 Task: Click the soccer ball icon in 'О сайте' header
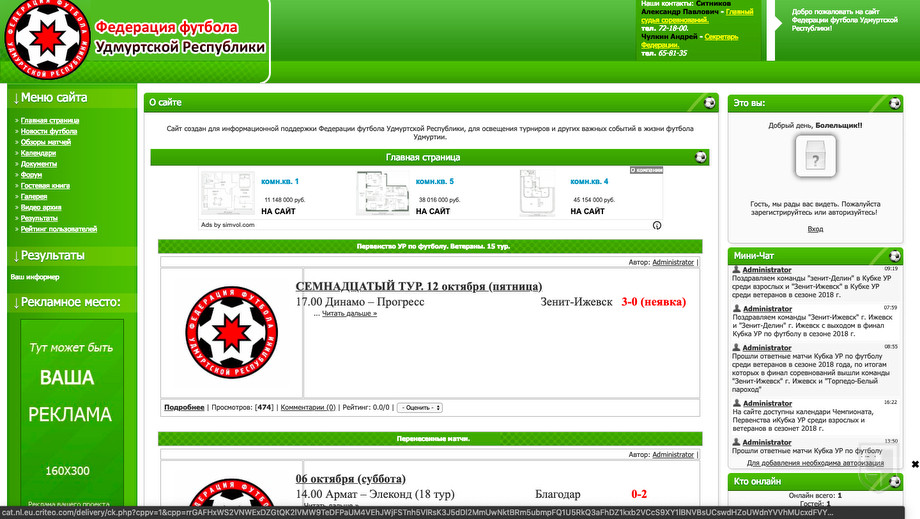pos(709,103)
